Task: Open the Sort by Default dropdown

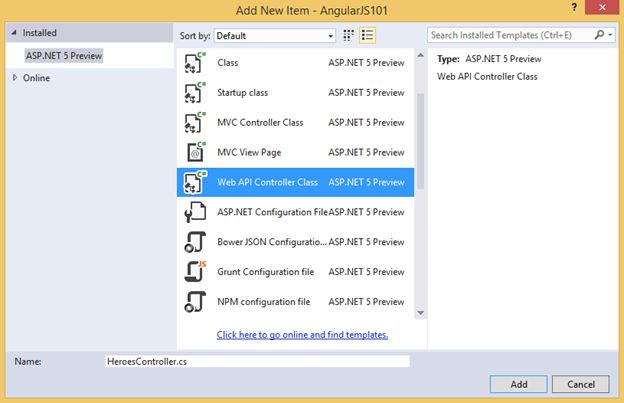Action: pyautogui.click(x=275, y=36)
